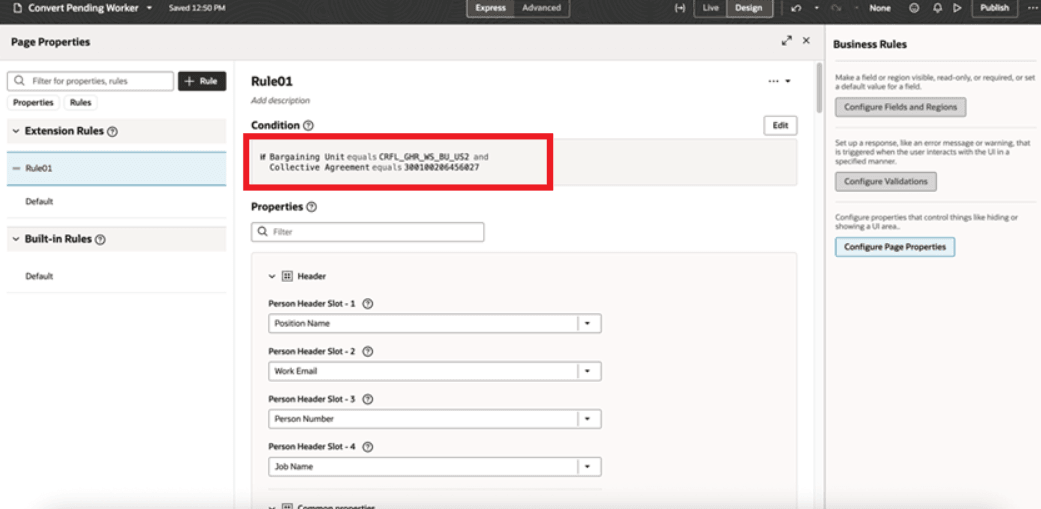Click the + Rule button
Screen dimensions: 1041x509
pos(202,81)
